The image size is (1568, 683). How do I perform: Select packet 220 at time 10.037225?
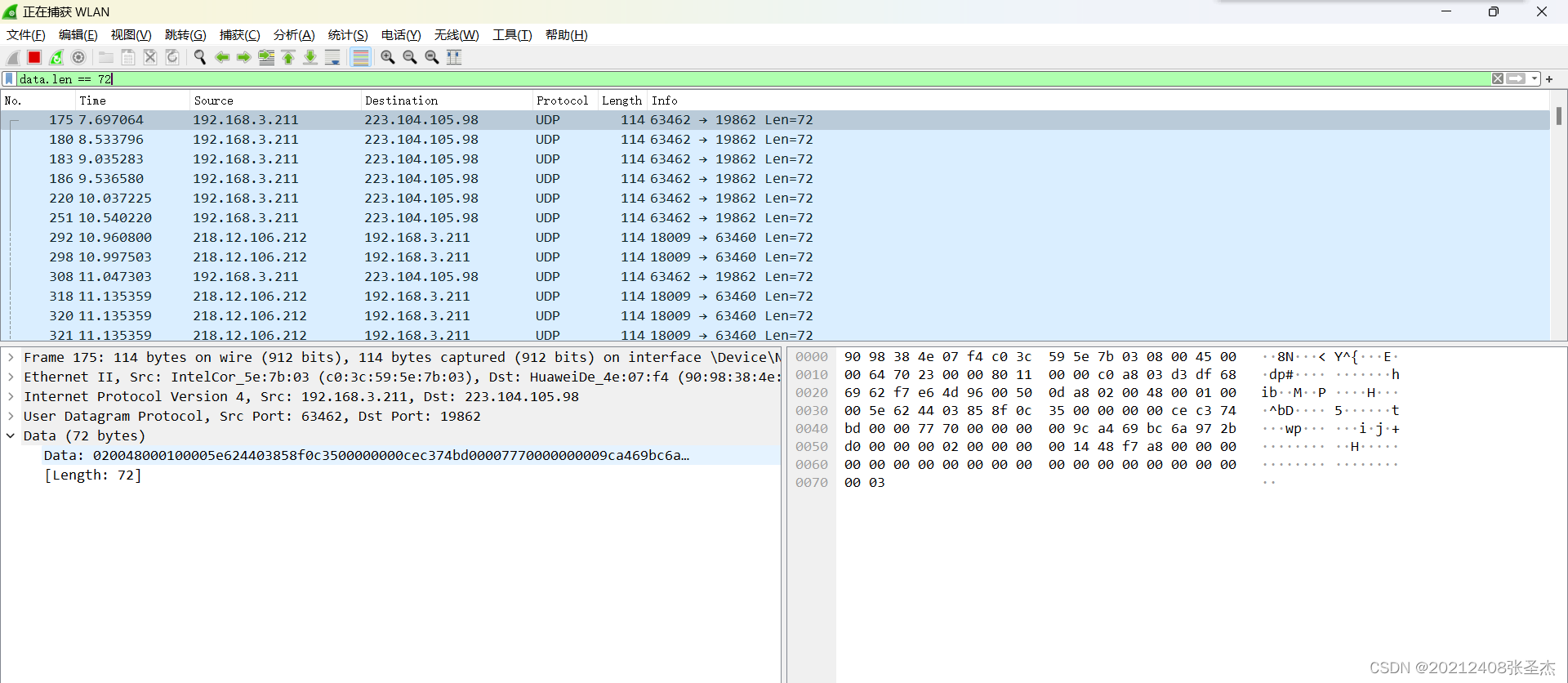(x=775, y=198)
